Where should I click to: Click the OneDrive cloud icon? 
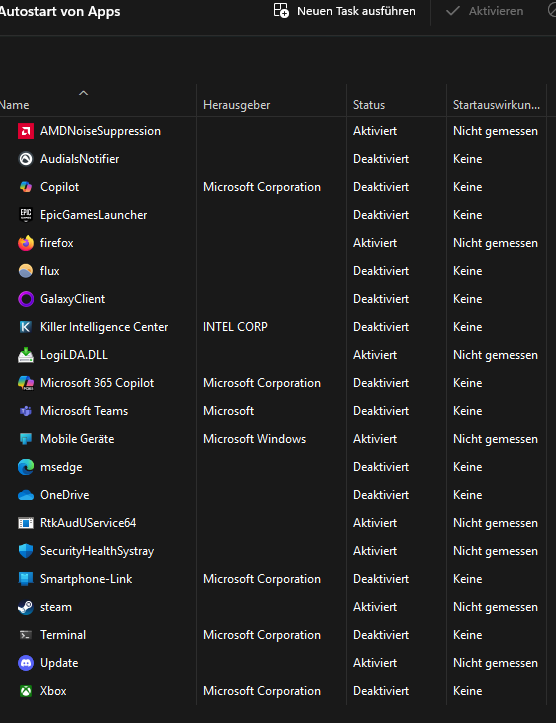[x=26, y=495]
